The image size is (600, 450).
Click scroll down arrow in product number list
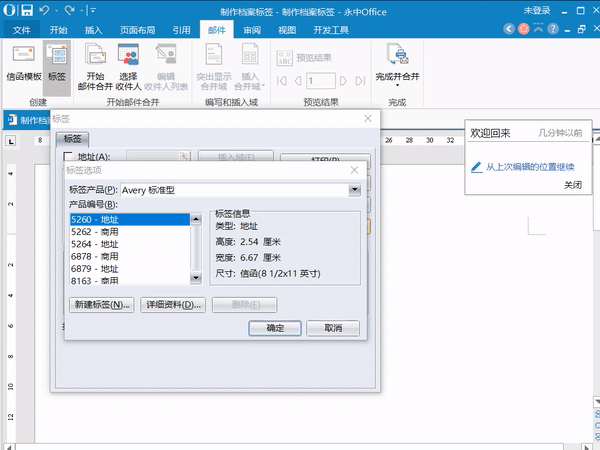pyautogui.click(x=196, y=278)
